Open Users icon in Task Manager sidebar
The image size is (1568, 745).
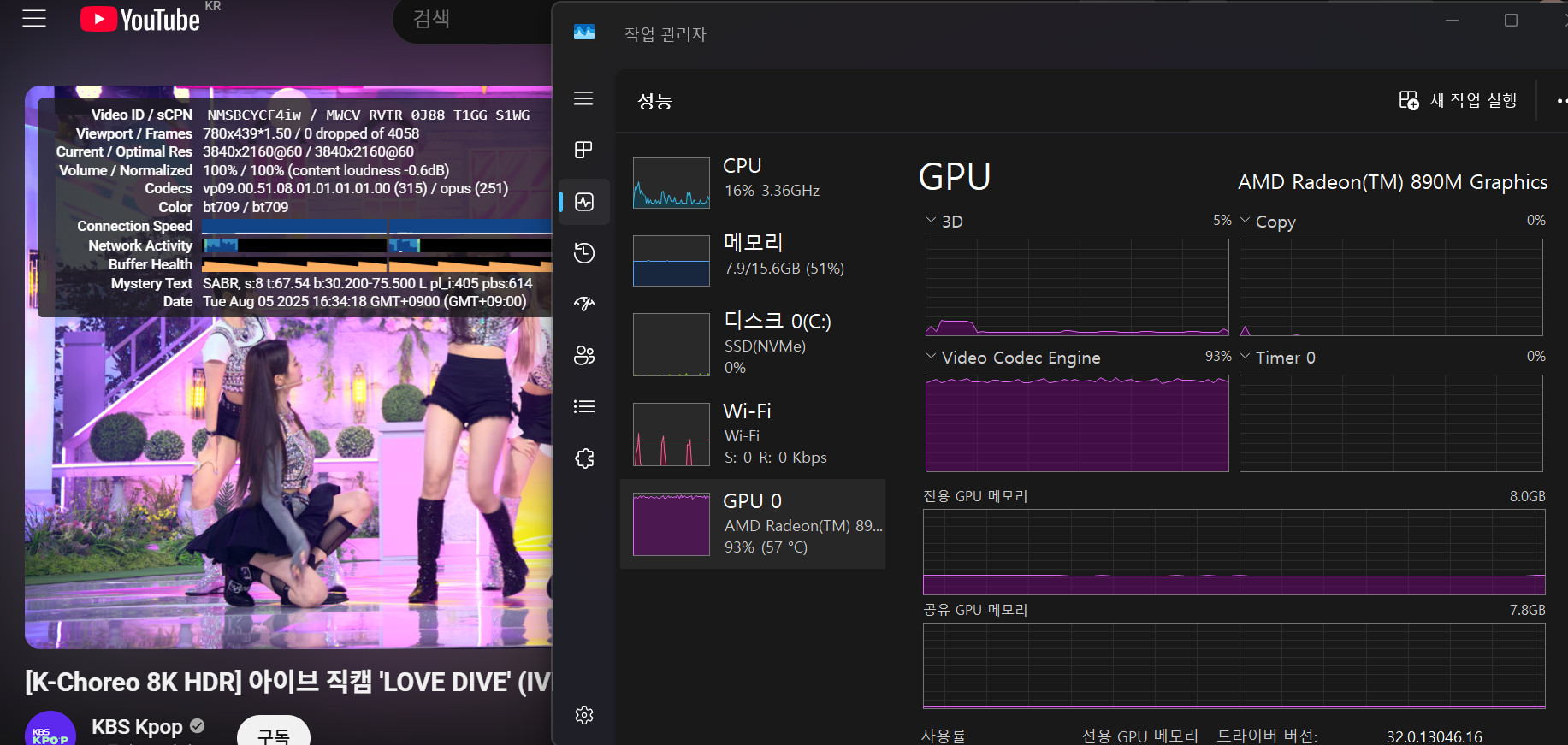[584, 355]
